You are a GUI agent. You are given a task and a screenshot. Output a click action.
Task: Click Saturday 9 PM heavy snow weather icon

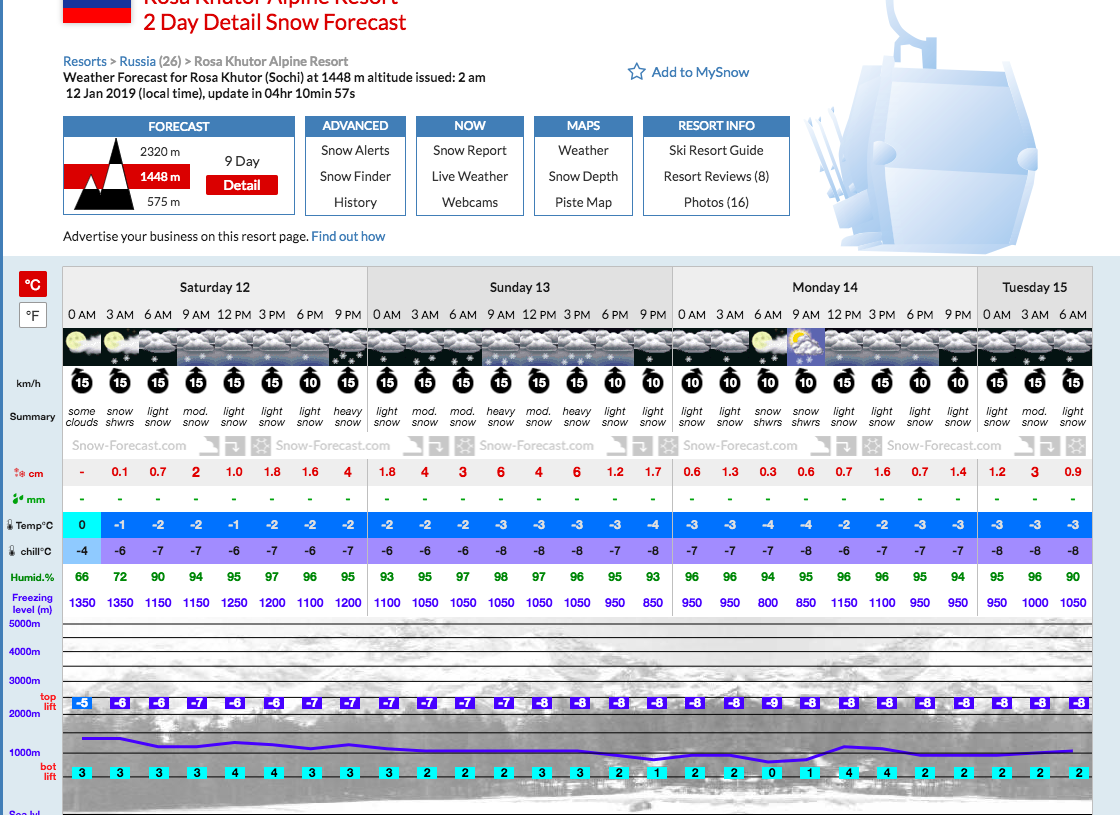pyautogui.click(x=348, y=347)
